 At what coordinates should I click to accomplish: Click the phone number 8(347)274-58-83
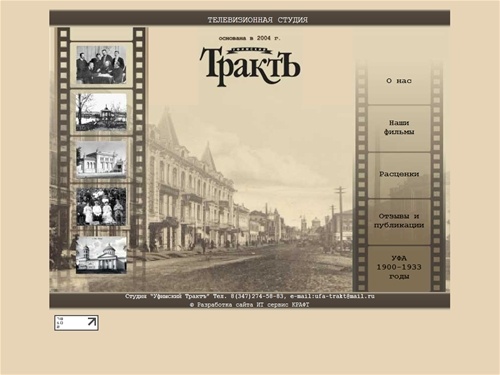click(x=257, y=296)
